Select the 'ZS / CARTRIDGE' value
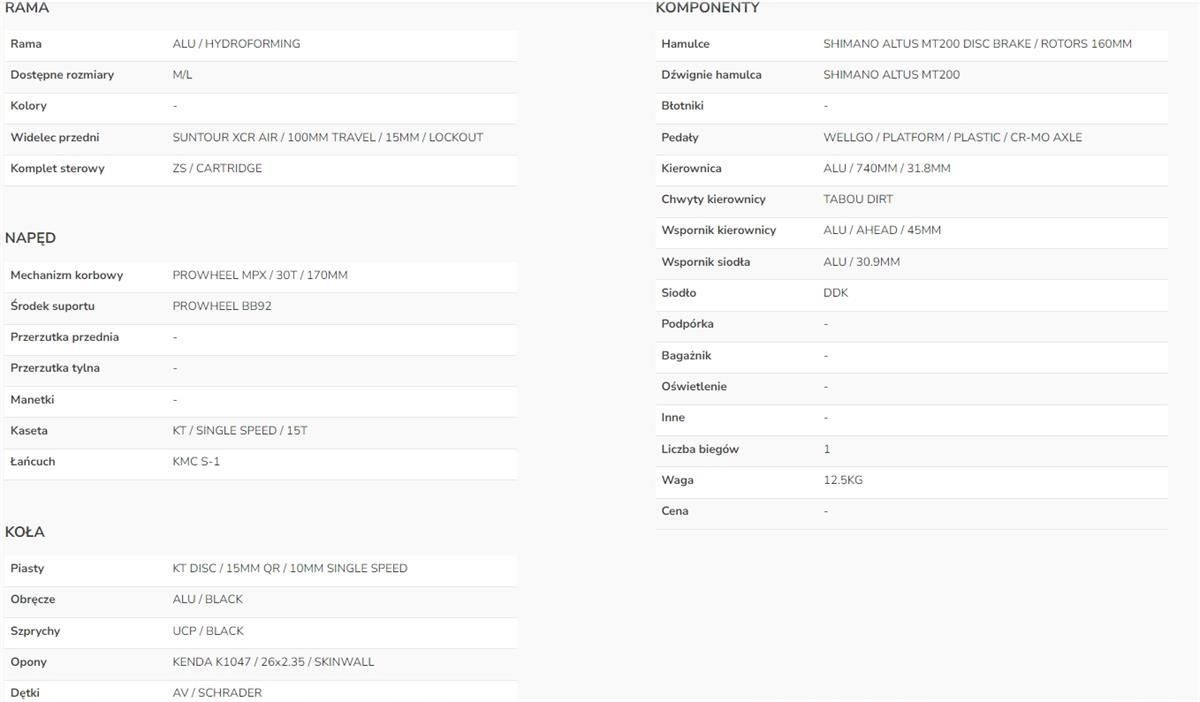This screenshot has height=702, width=1200. (x=217, y=168)
